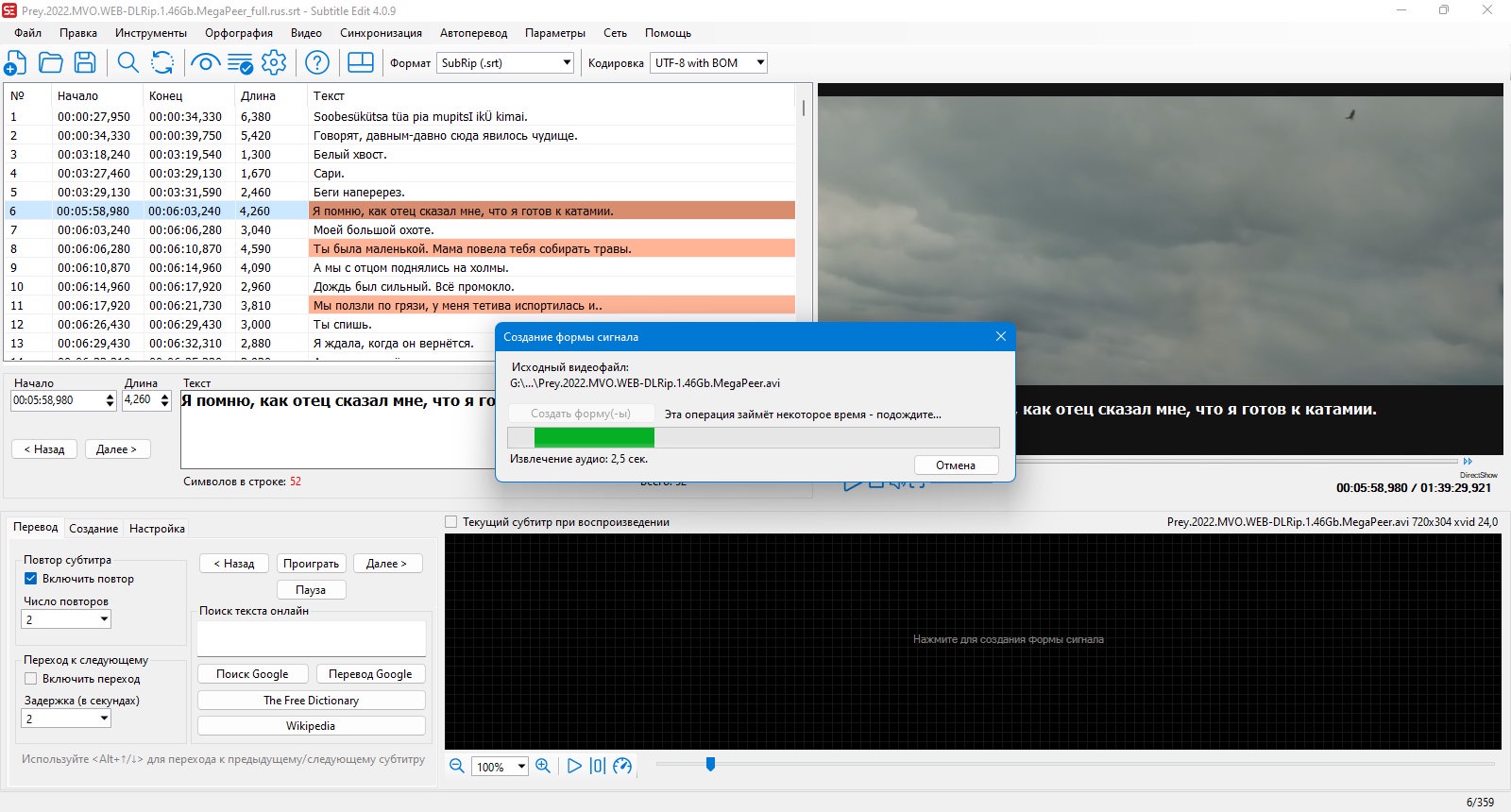This screenshot has height=812, width=1511.
Task: Select subtitle row 8 'Ты была маленькой'
Action: (x=399, y=248)
